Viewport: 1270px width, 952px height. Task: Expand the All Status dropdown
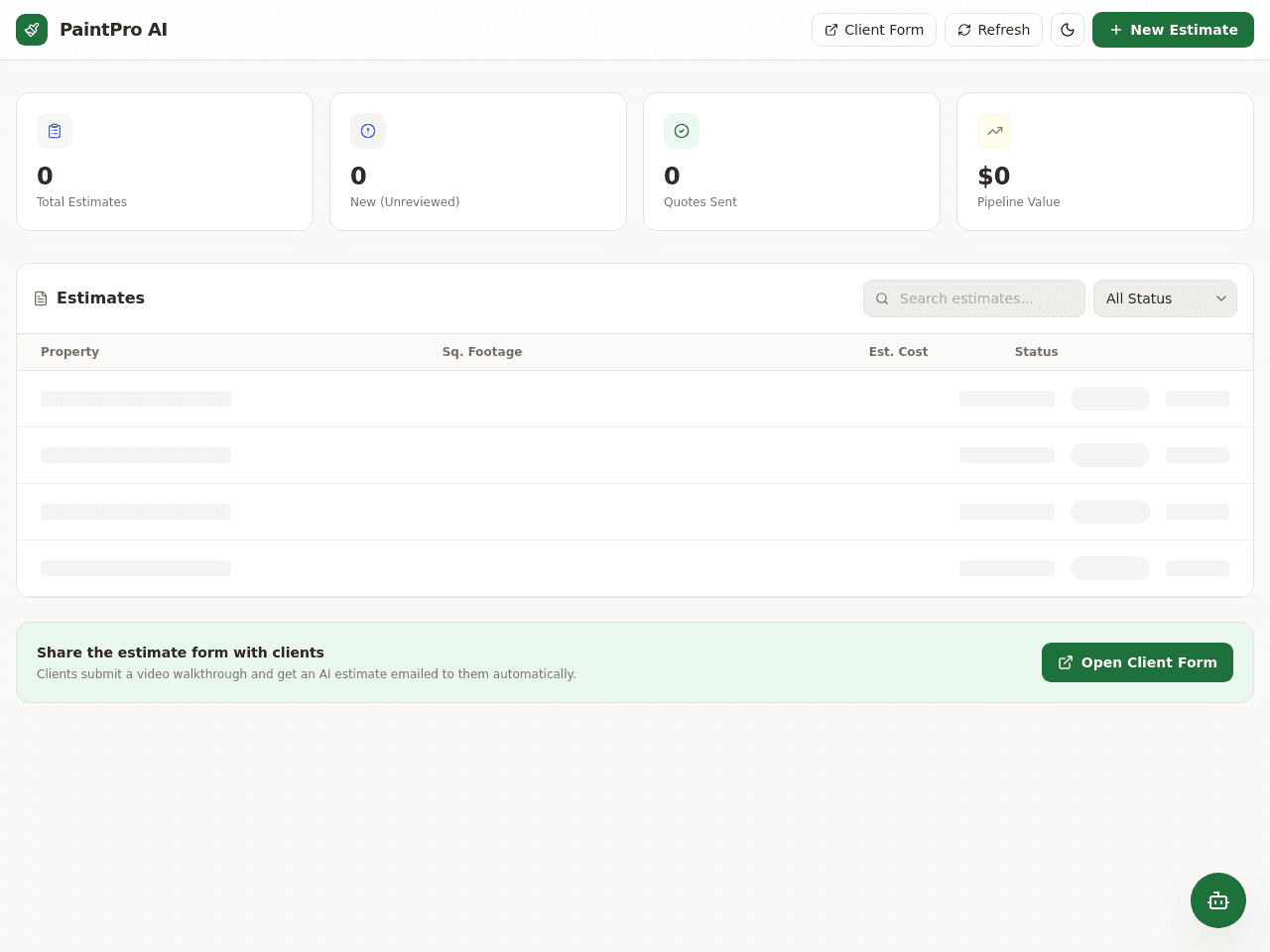click(1165, 298)
